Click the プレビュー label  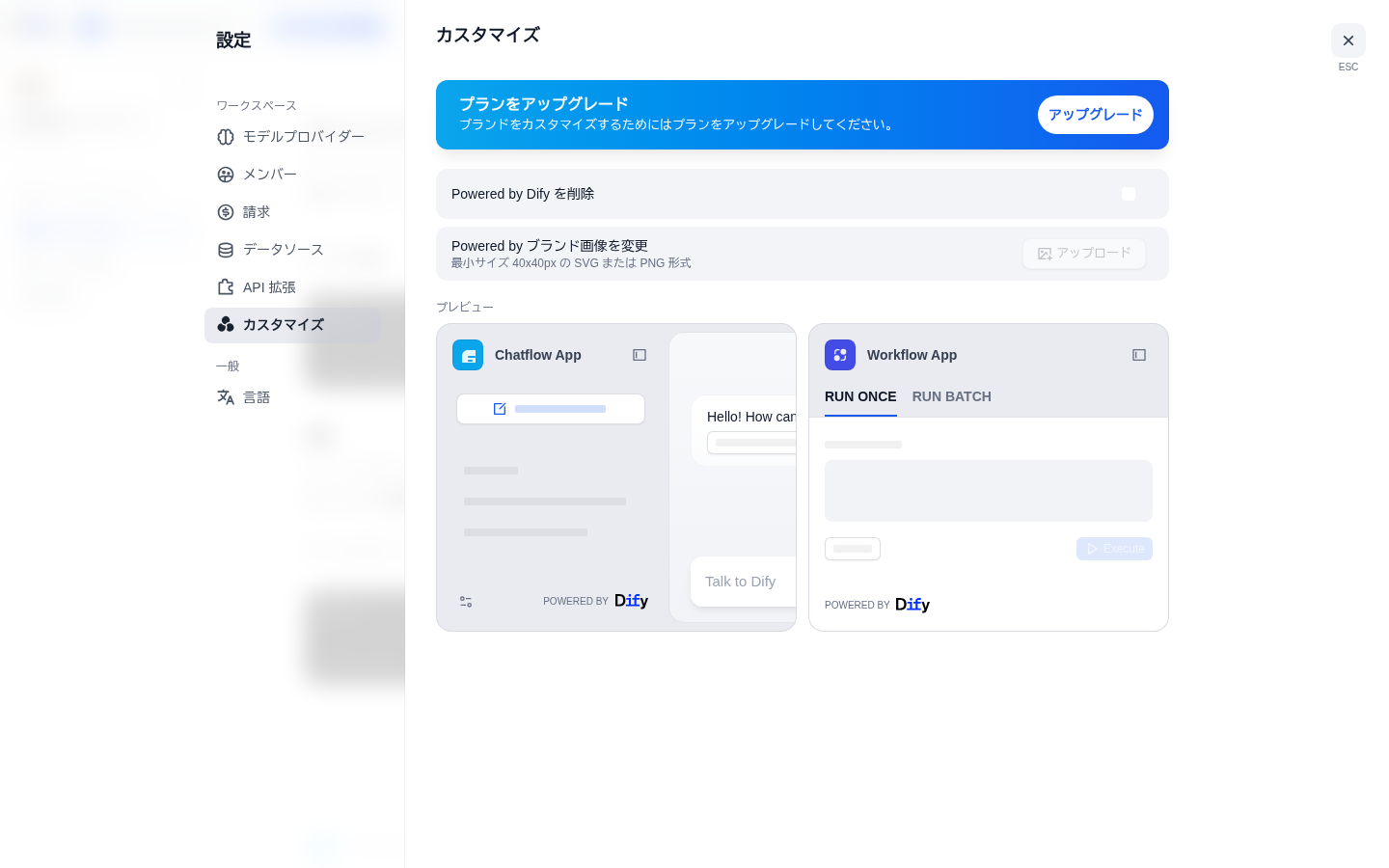pos(465,307)
